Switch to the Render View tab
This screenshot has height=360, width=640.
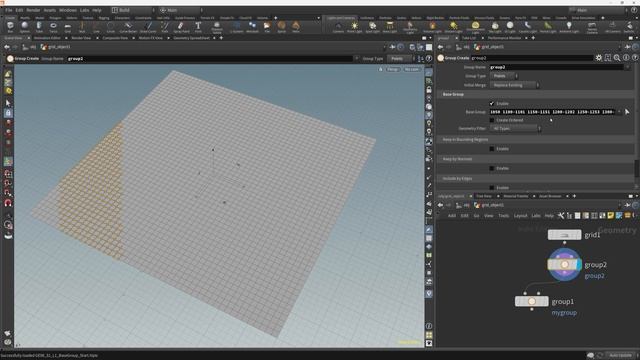tap(81, 38)
